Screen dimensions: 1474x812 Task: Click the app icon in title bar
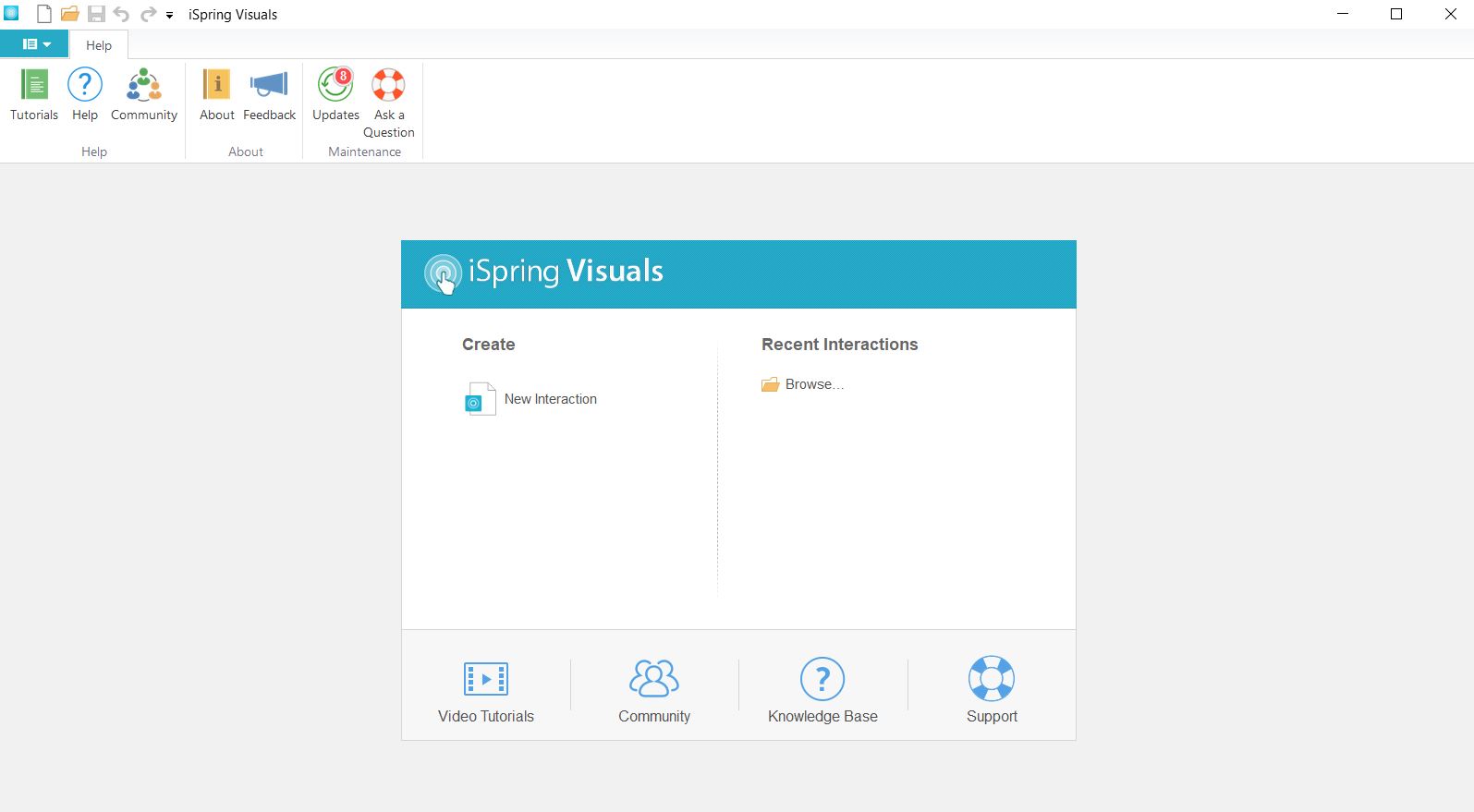[11, 14]
